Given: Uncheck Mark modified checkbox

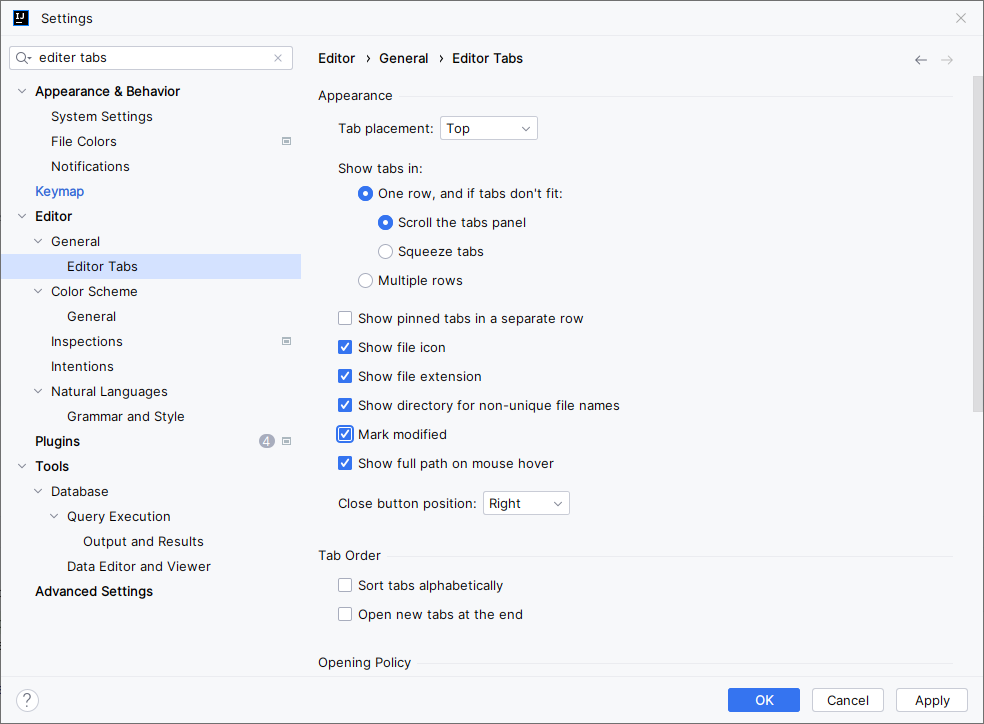Looking at the screenshot, I should tap(345, 434).
